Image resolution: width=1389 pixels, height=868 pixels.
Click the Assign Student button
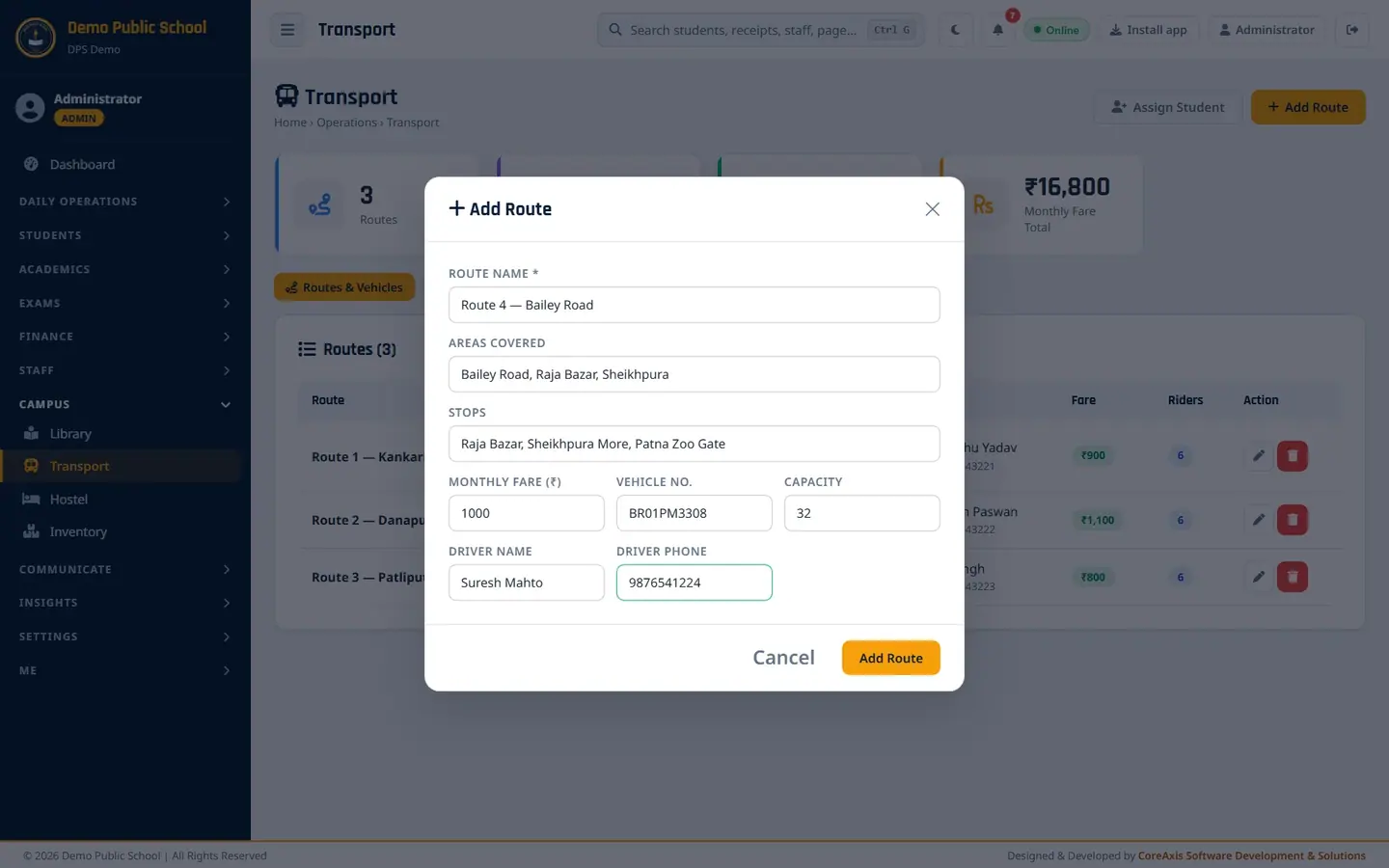1168,107
